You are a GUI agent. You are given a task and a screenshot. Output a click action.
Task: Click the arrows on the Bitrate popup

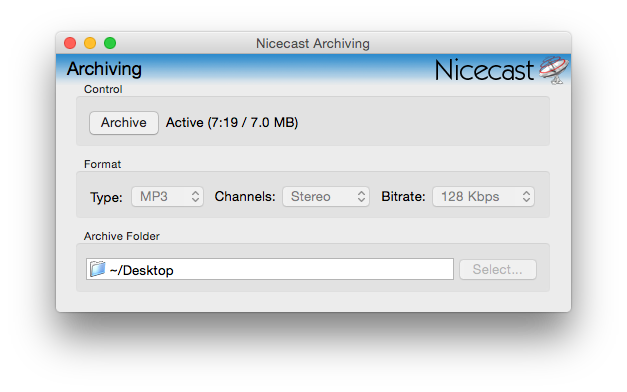coord(526,197)
